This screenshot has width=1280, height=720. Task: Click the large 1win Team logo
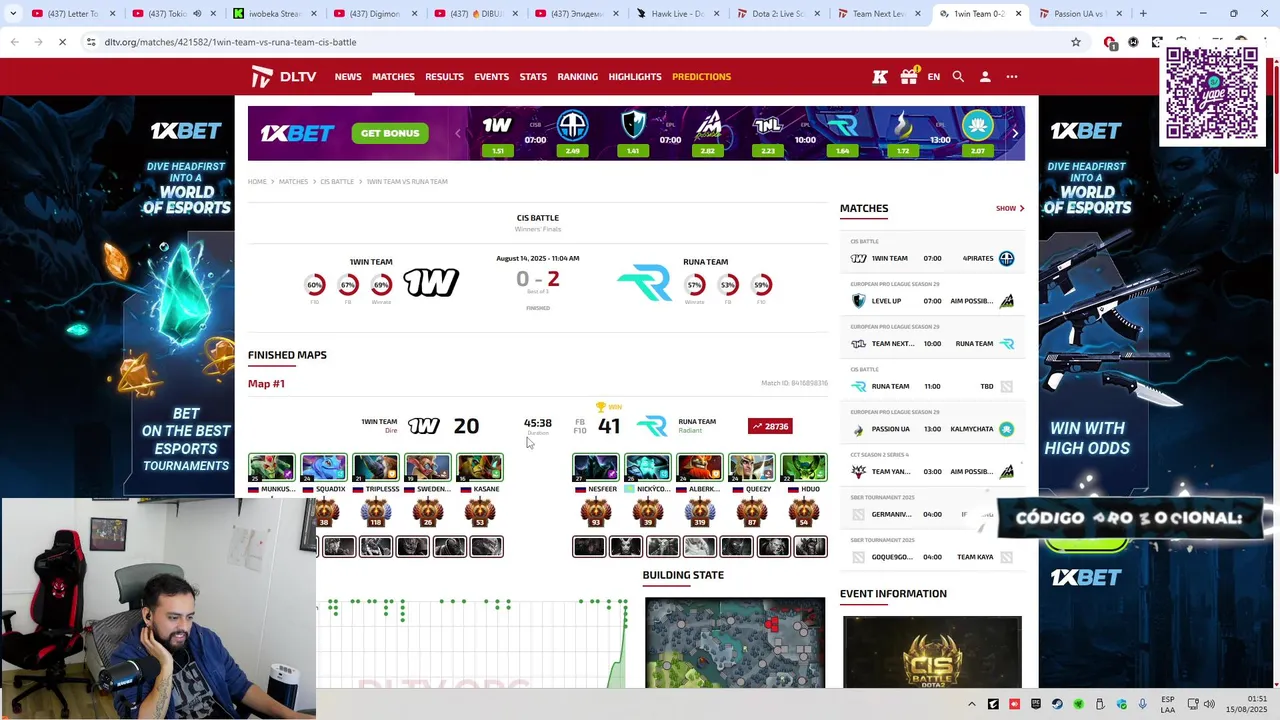(431, 283)
